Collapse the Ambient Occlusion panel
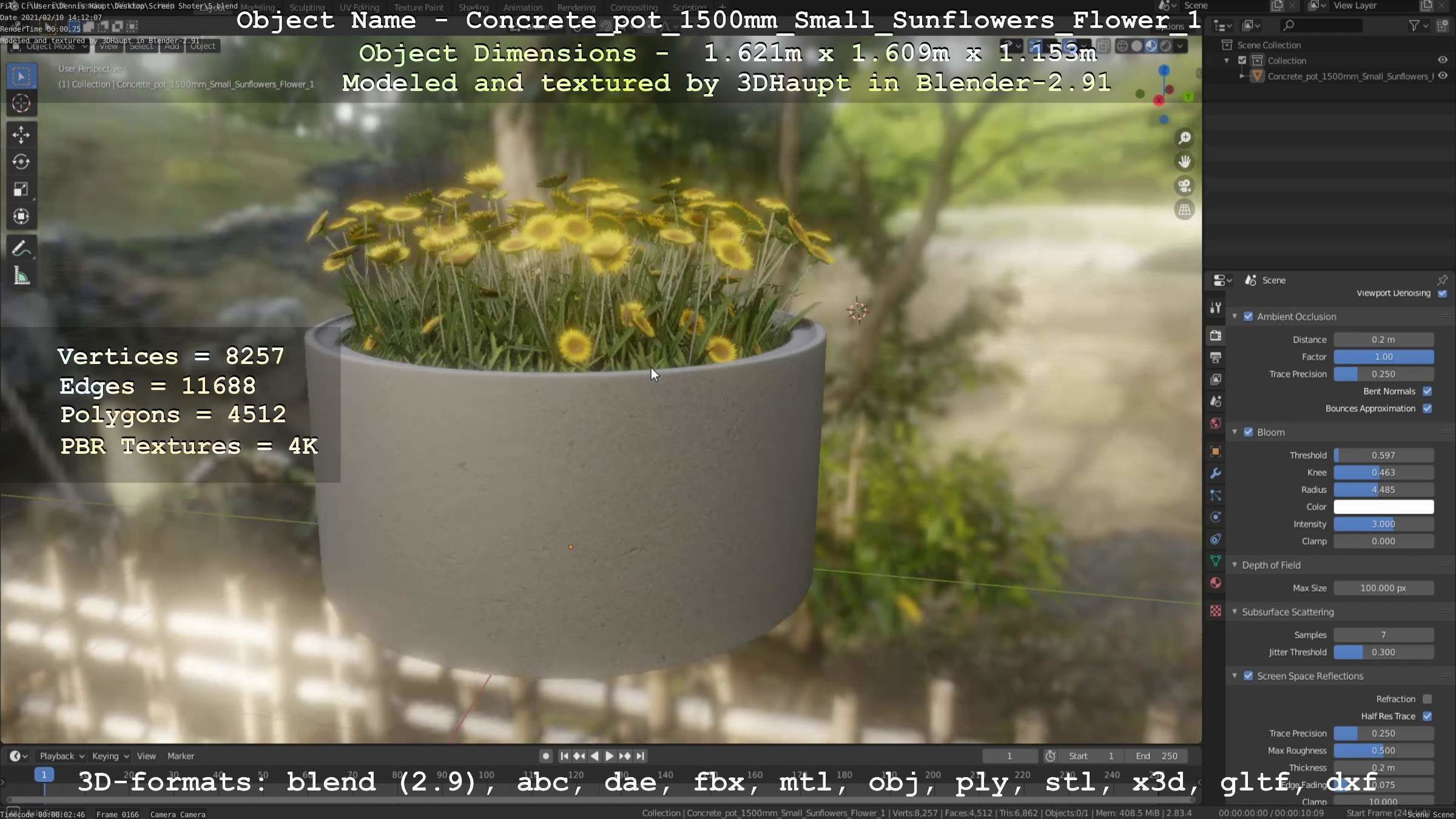 pyautogui.click(x=1234, y=316)
